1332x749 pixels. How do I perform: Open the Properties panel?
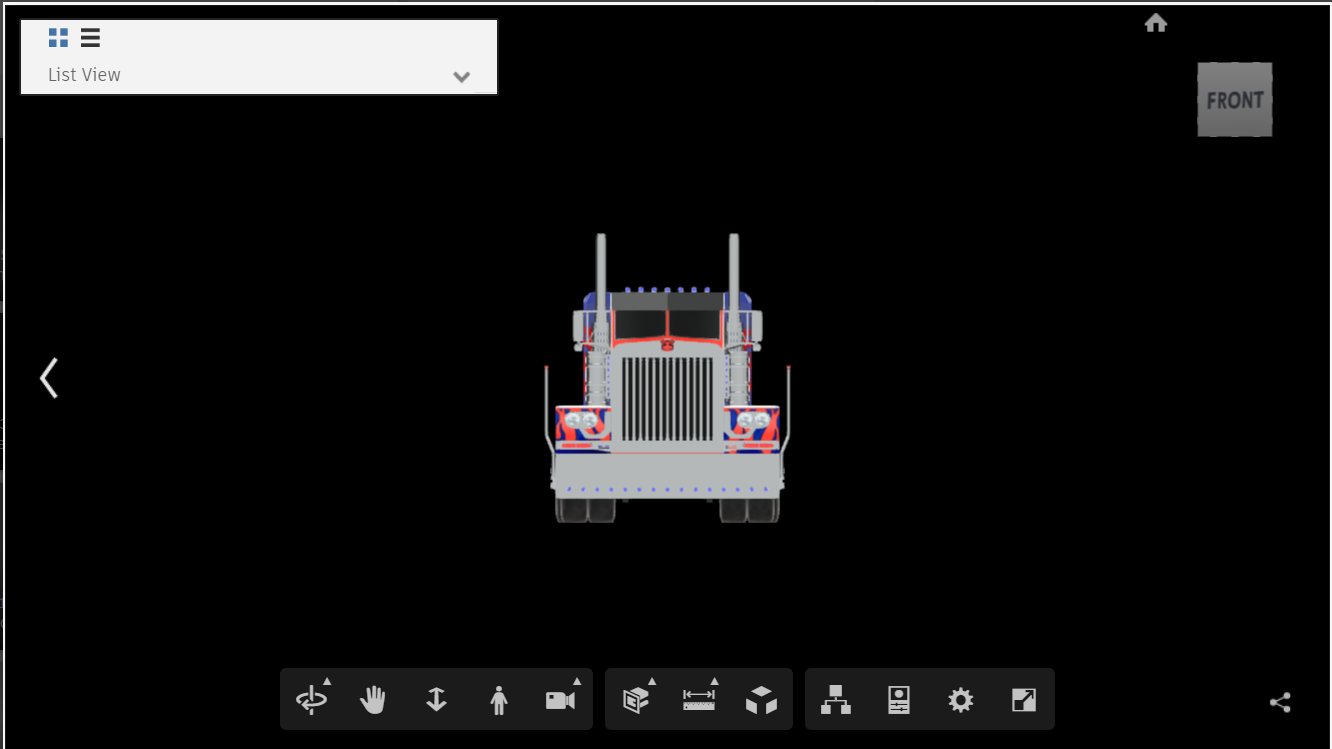(899, 700)
